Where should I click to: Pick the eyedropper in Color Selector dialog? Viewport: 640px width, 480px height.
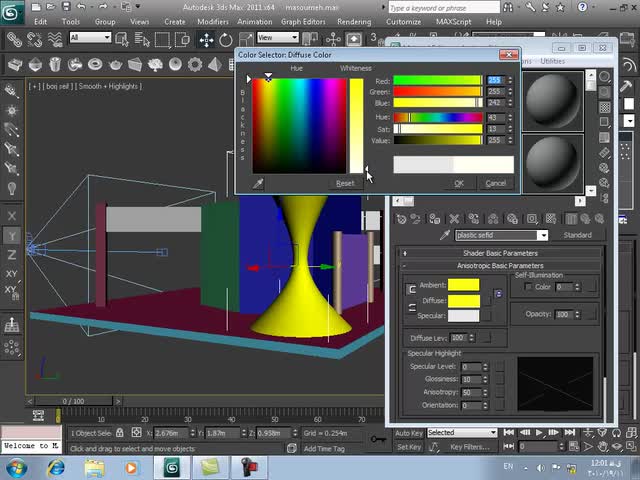pyautogui.click(x=258, y=184)
